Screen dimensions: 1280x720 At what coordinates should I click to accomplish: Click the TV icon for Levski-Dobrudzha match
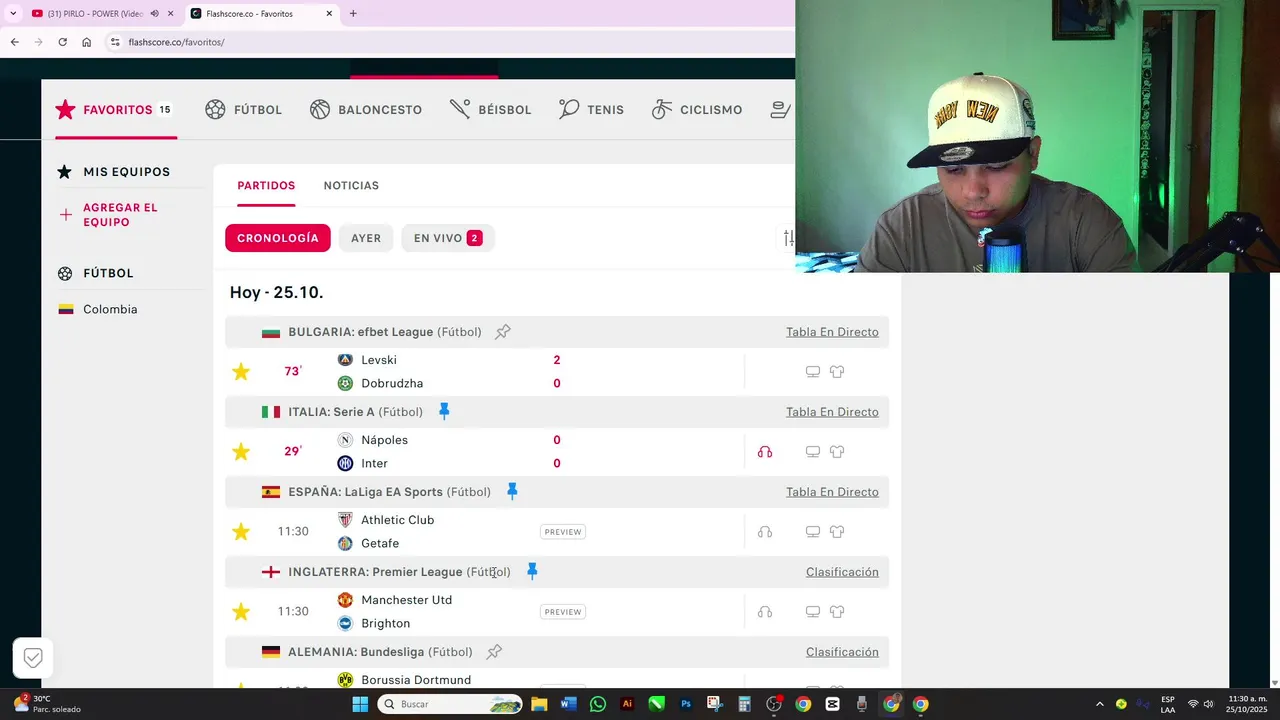813,372
